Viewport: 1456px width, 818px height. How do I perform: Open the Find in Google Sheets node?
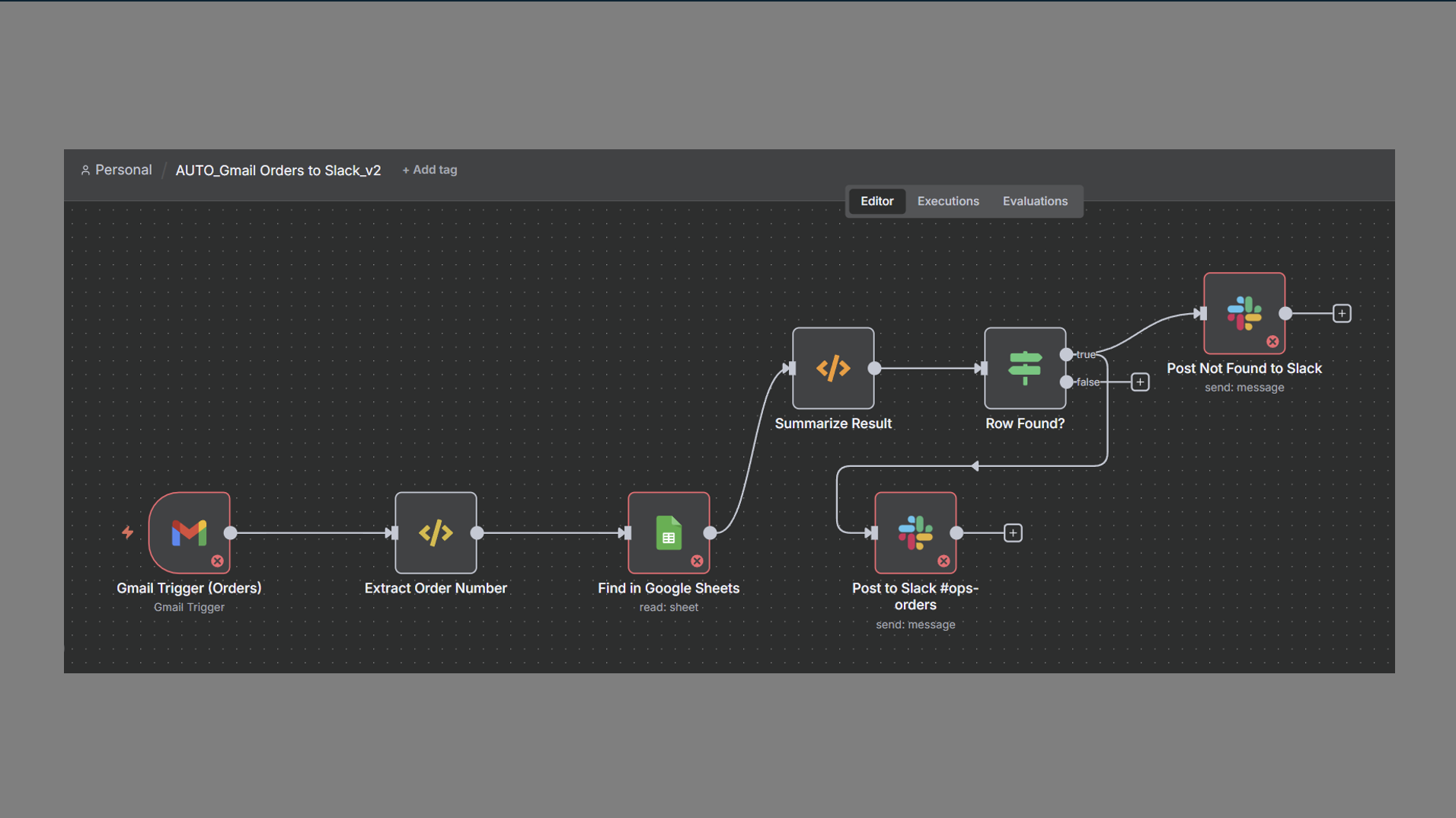[x=668, y=532]
